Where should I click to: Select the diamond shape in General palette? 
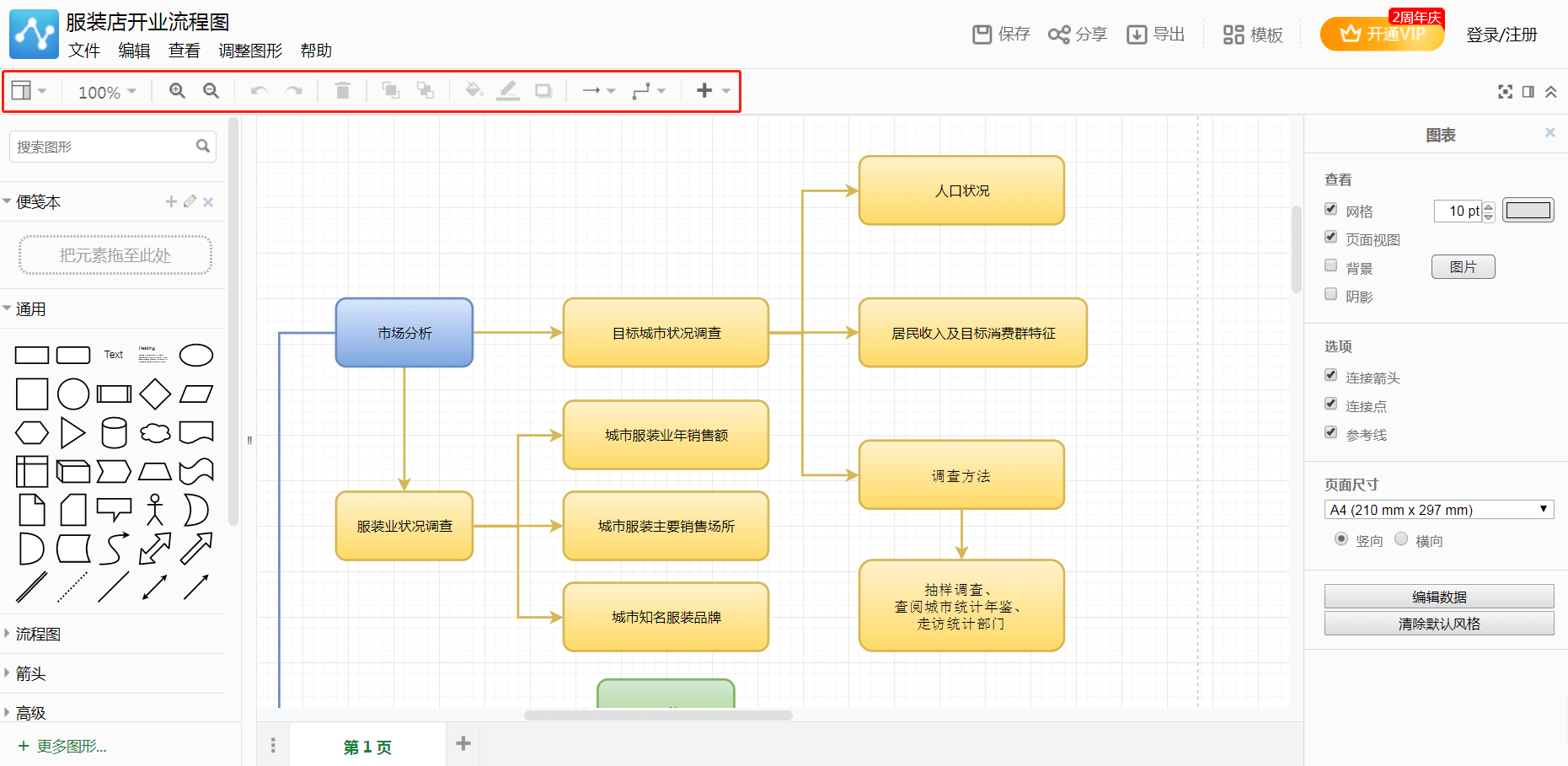point(155,394)
